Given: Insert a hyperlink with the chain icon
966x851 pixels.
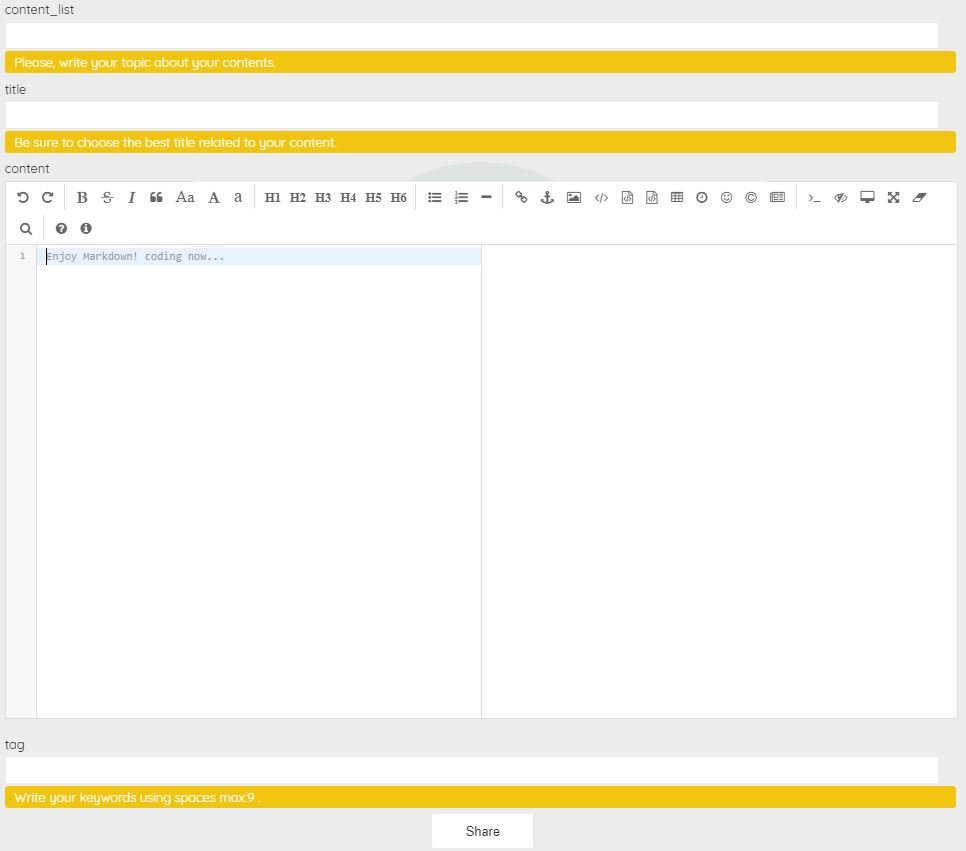Looking at the screenshot, I should [521, 197].
